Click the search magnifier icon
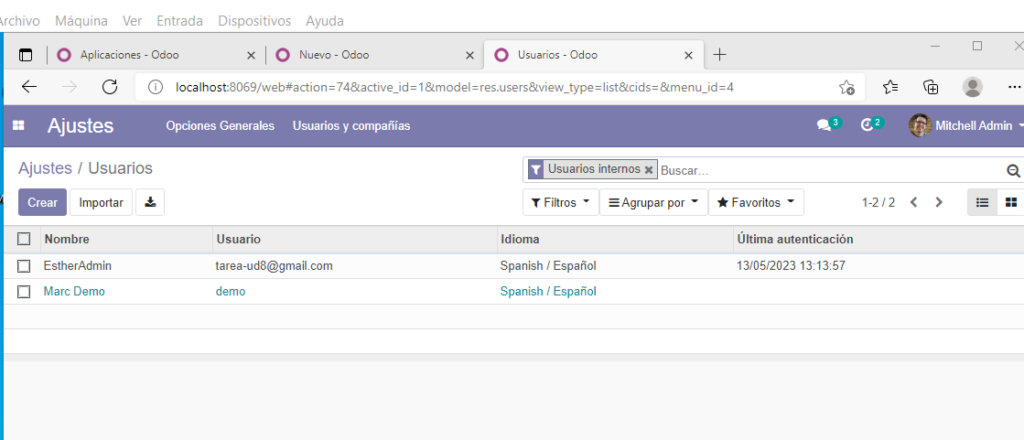 pos(1012,171)
